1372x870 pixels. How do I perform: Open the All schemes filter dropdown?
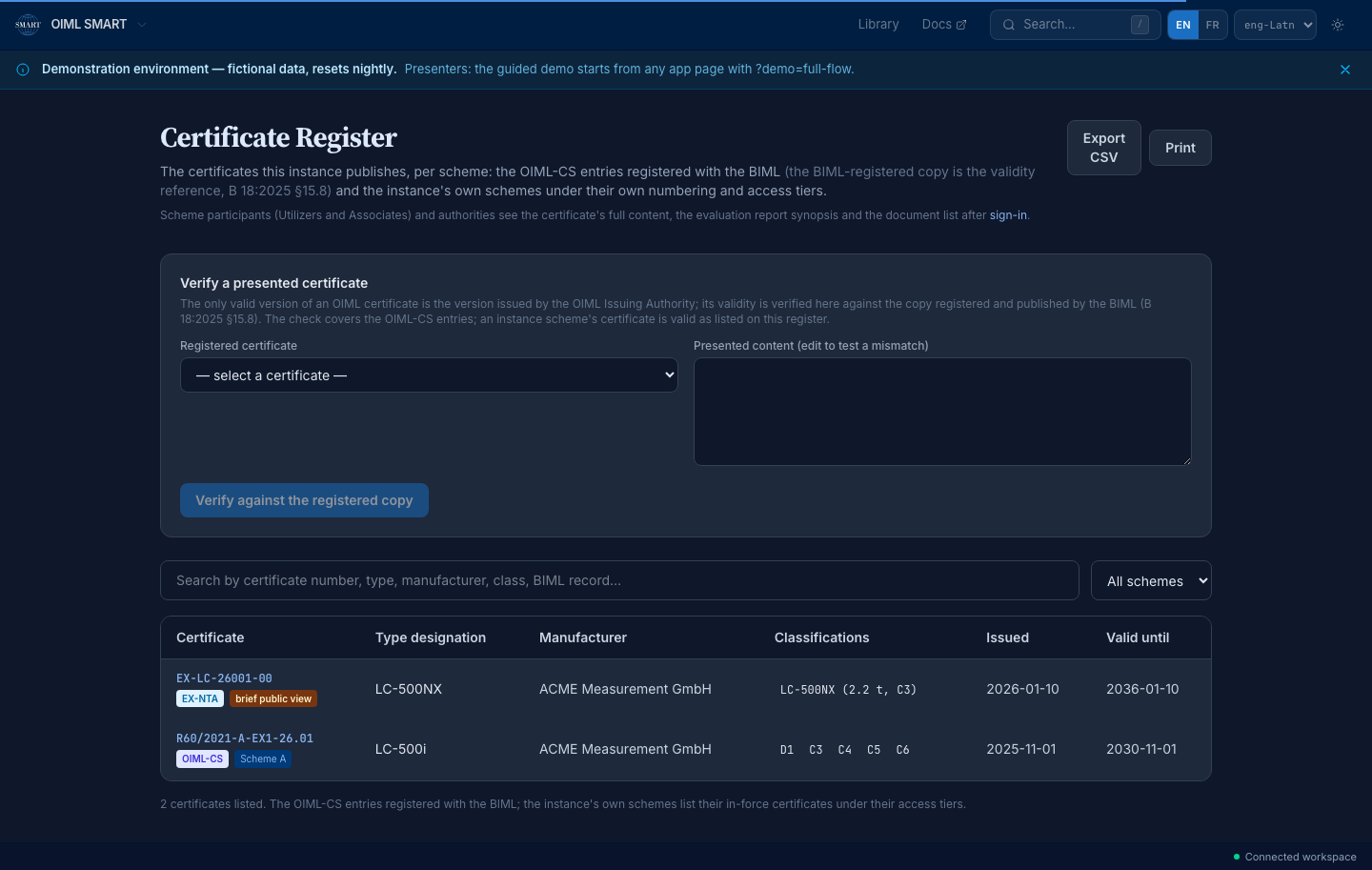pyautogui.click(x=1151, y=580)
